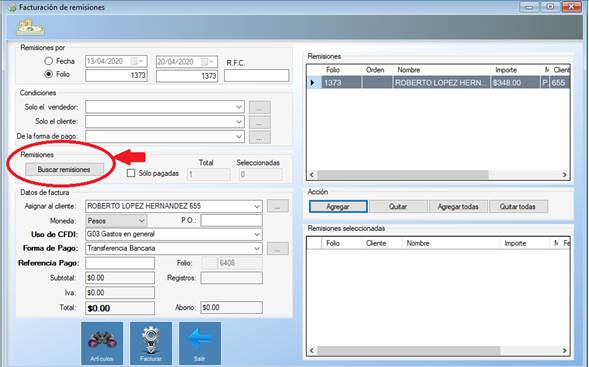The image size is (589, 367).
Task: Click the Total field showing $0.00
Action: pyautogui.click(x=120, y=308)
